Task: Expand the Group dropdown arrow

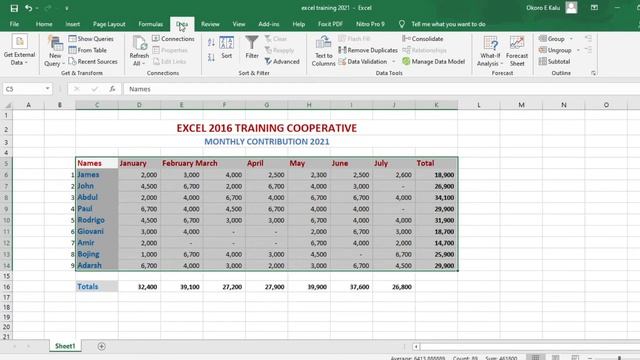Action: (571, 39)
